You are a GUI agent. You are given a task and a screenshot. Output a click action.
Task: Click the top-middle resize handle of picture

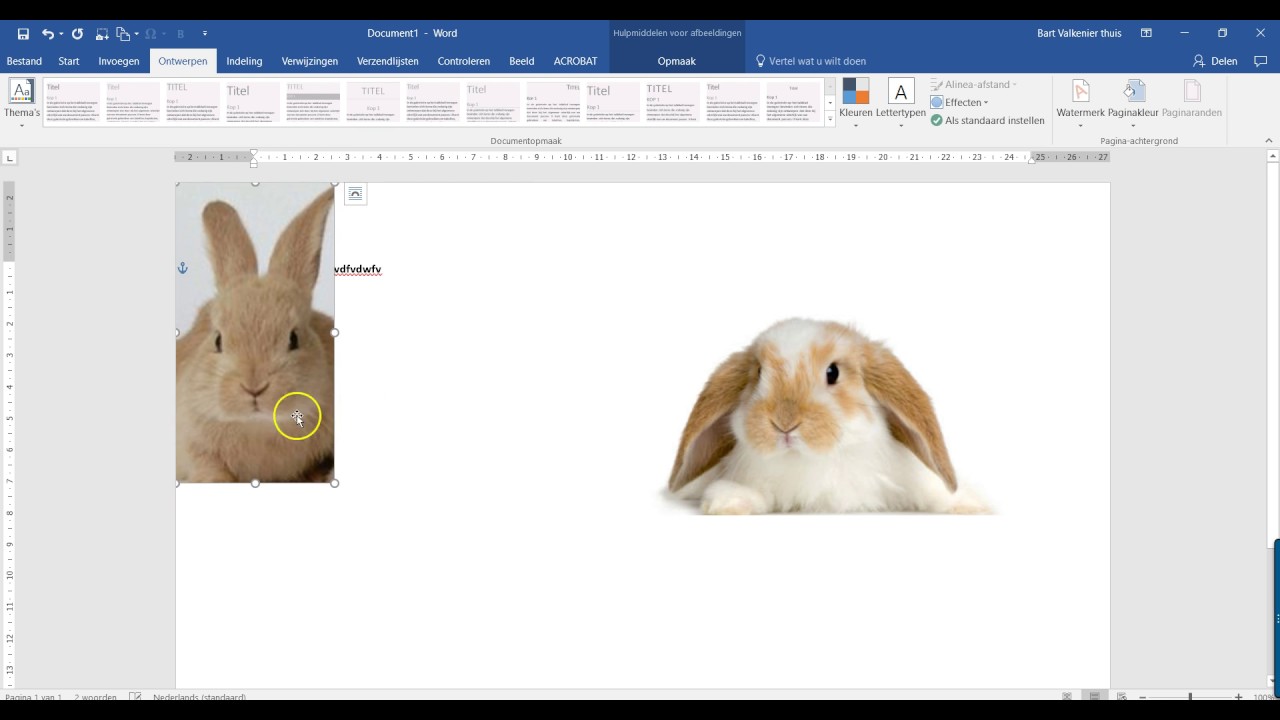pyautogui.click(x=255, y=183)
